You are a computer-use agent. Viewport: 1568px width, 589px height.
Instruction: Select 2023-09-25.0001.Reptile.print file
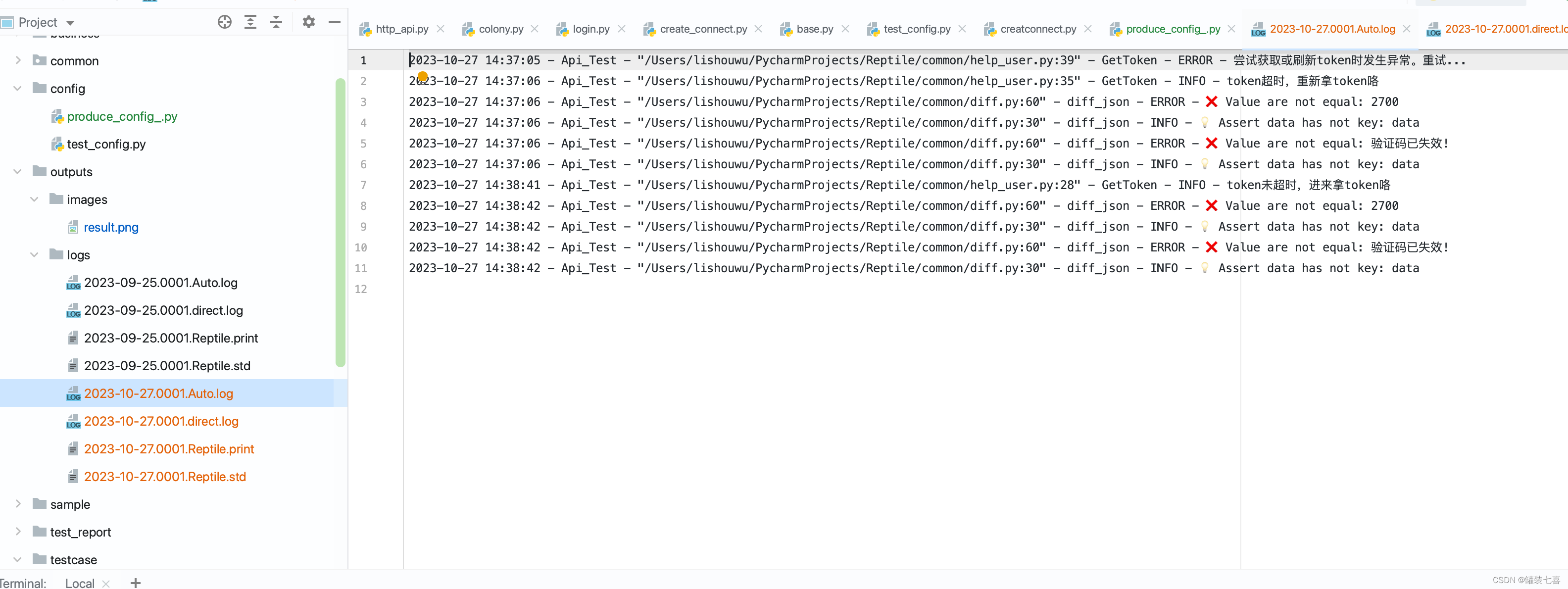[x=171, y=338]
